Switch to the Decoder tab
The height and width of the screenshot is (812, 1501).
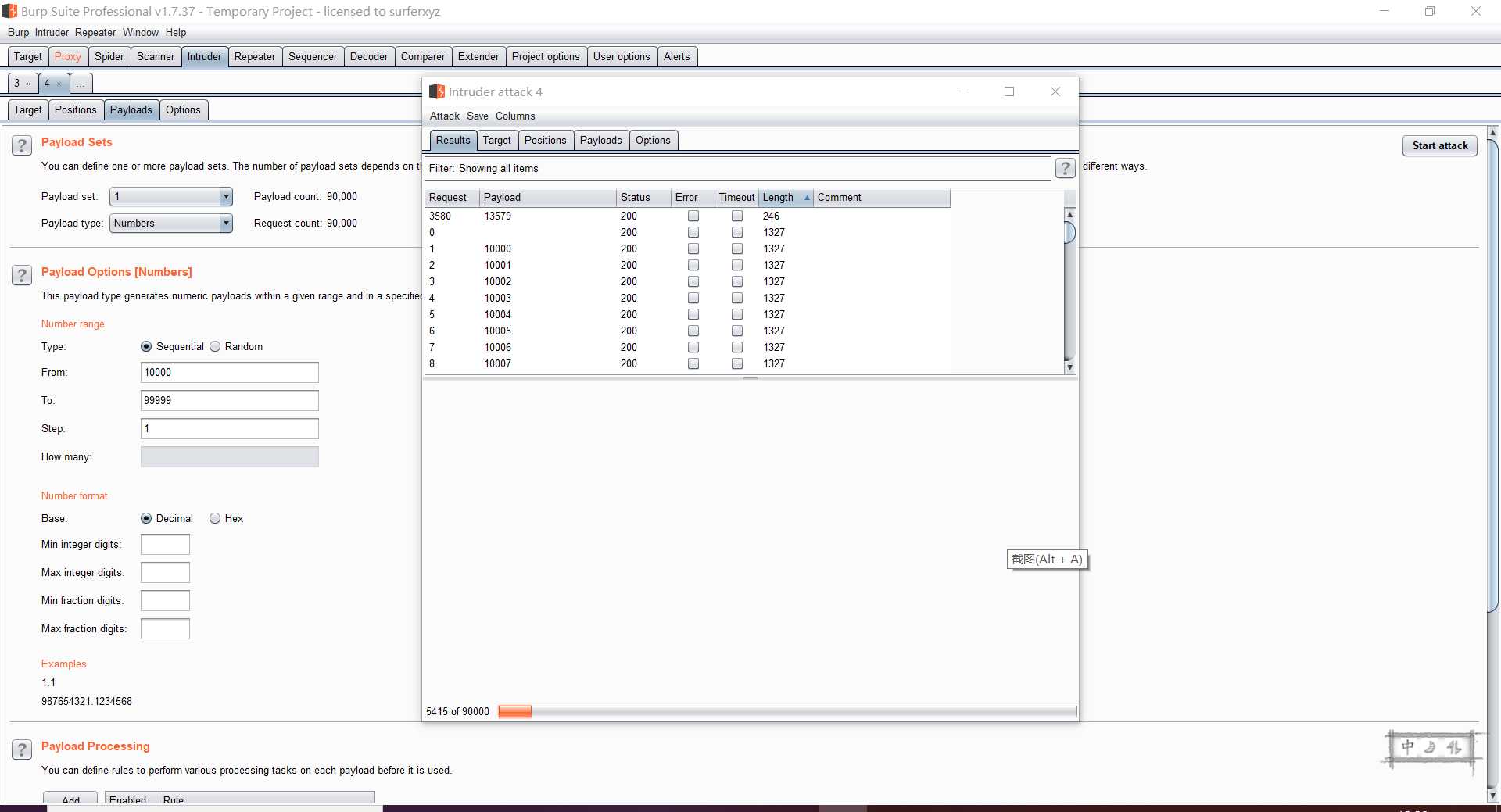(369, 56)
